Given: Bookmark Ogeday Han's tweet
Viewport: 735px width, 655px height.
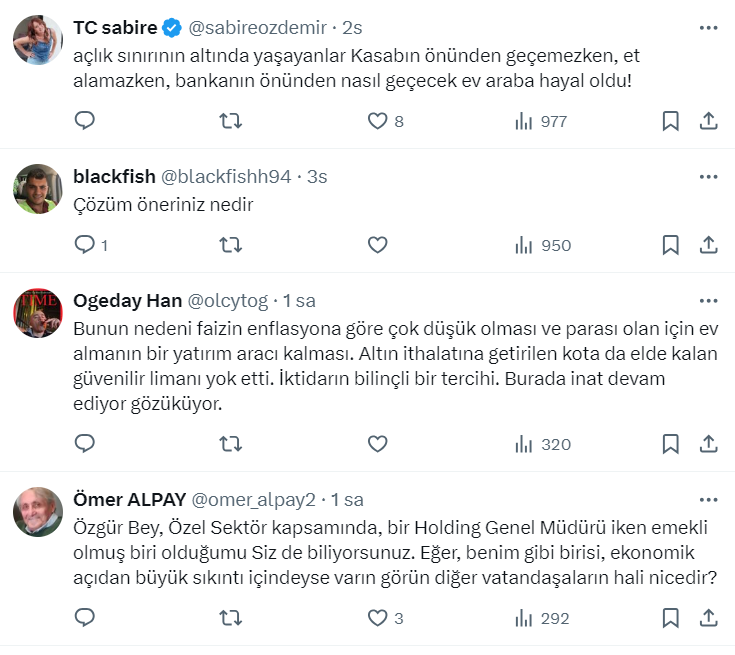Looking at the screenshot, I should [x=671, y=444].
